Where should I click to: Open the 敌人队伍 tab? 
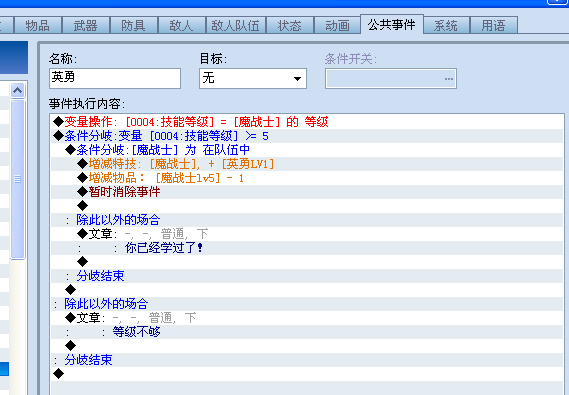tap(236, 25)
